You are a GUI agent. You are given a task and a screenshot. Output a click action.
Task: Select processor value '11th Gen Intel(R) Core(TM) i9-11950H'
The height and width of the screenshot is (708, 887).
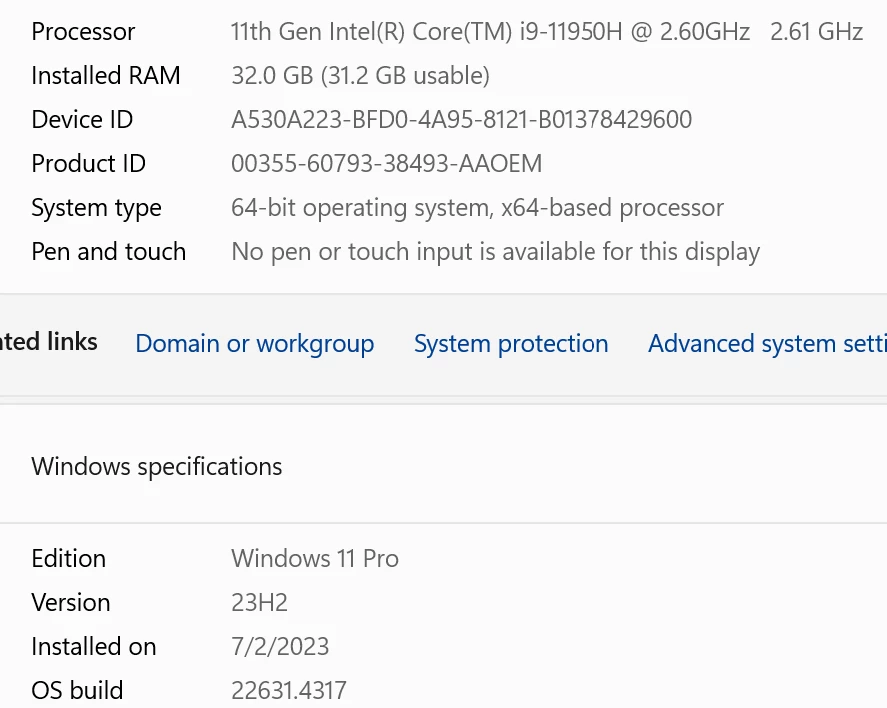[x=427, y=32]
